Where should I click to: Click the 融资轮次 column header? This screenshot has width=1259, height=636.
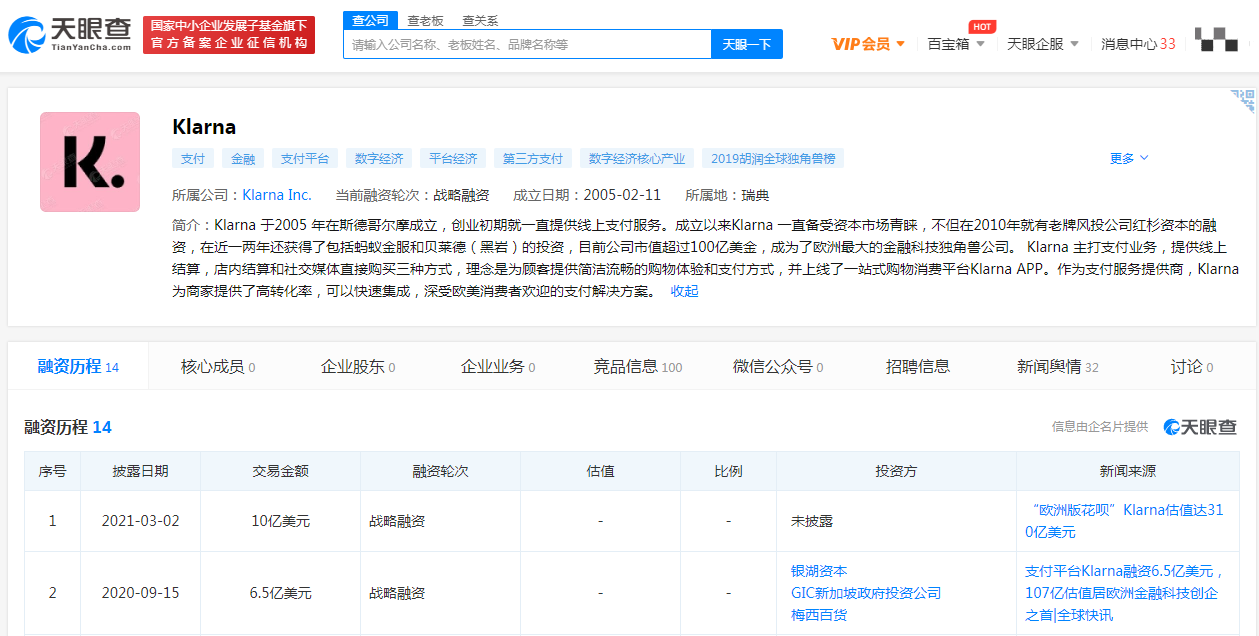[x=441, y=471]
